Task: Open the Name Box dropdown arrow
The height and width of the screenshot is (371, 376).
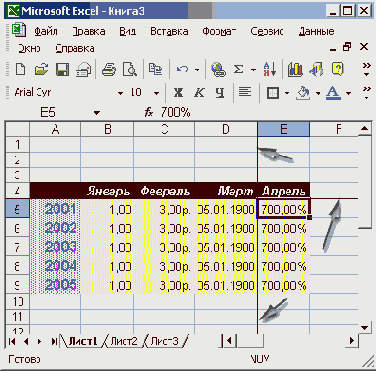Action: pyautogui.click(x=97, y=113)
